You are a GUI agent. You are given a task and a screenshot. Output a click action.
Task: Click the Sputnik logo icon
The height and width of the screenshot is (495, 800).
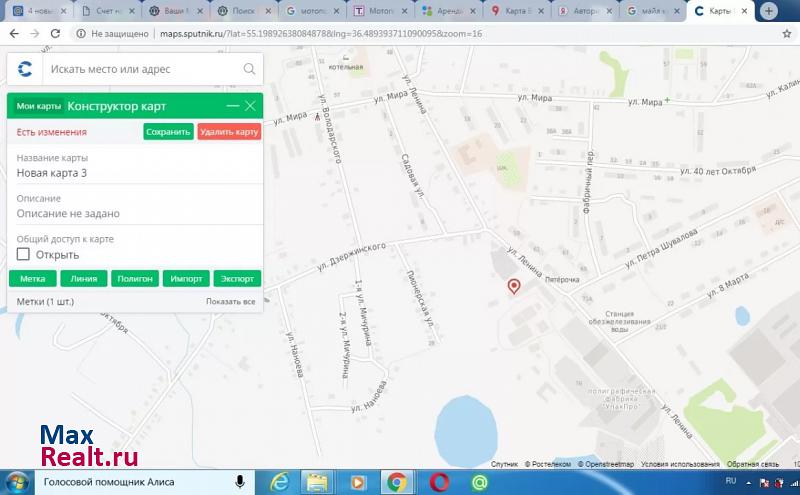tap(25, 69)
